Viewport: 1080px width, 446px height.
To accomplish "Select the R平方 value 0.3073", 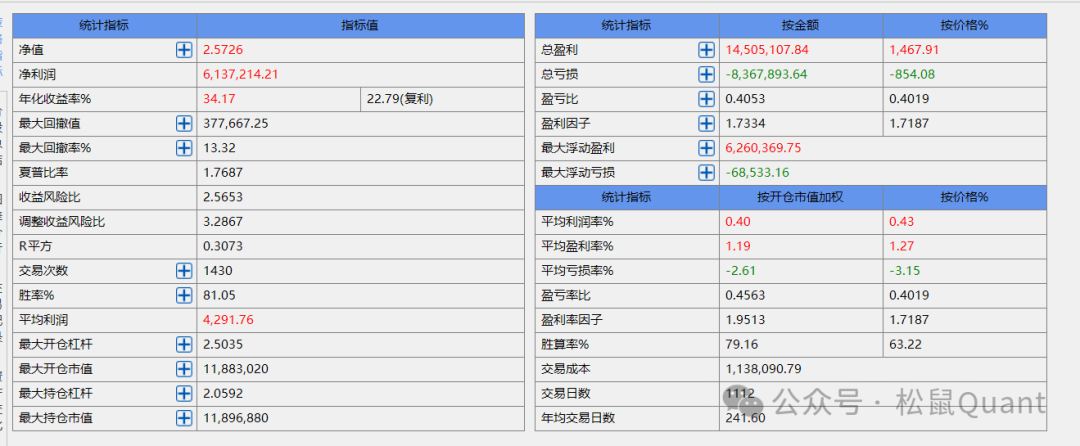I will tap(222, 246).
